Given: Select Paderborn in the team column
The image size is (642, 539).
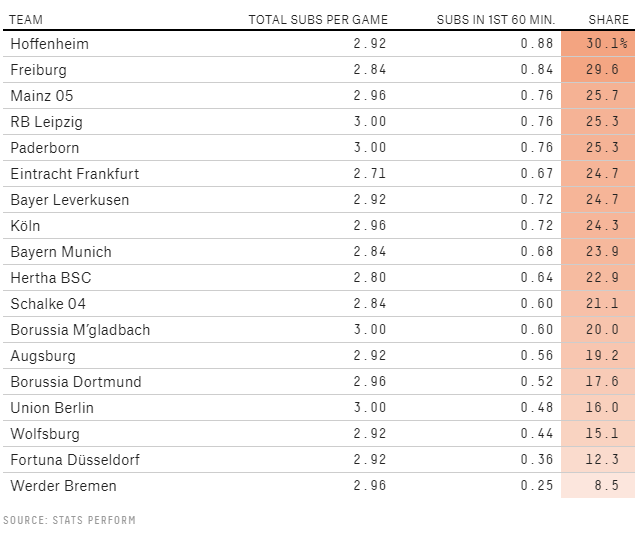Looking at the screenshot, I should [x=45, y=148].
